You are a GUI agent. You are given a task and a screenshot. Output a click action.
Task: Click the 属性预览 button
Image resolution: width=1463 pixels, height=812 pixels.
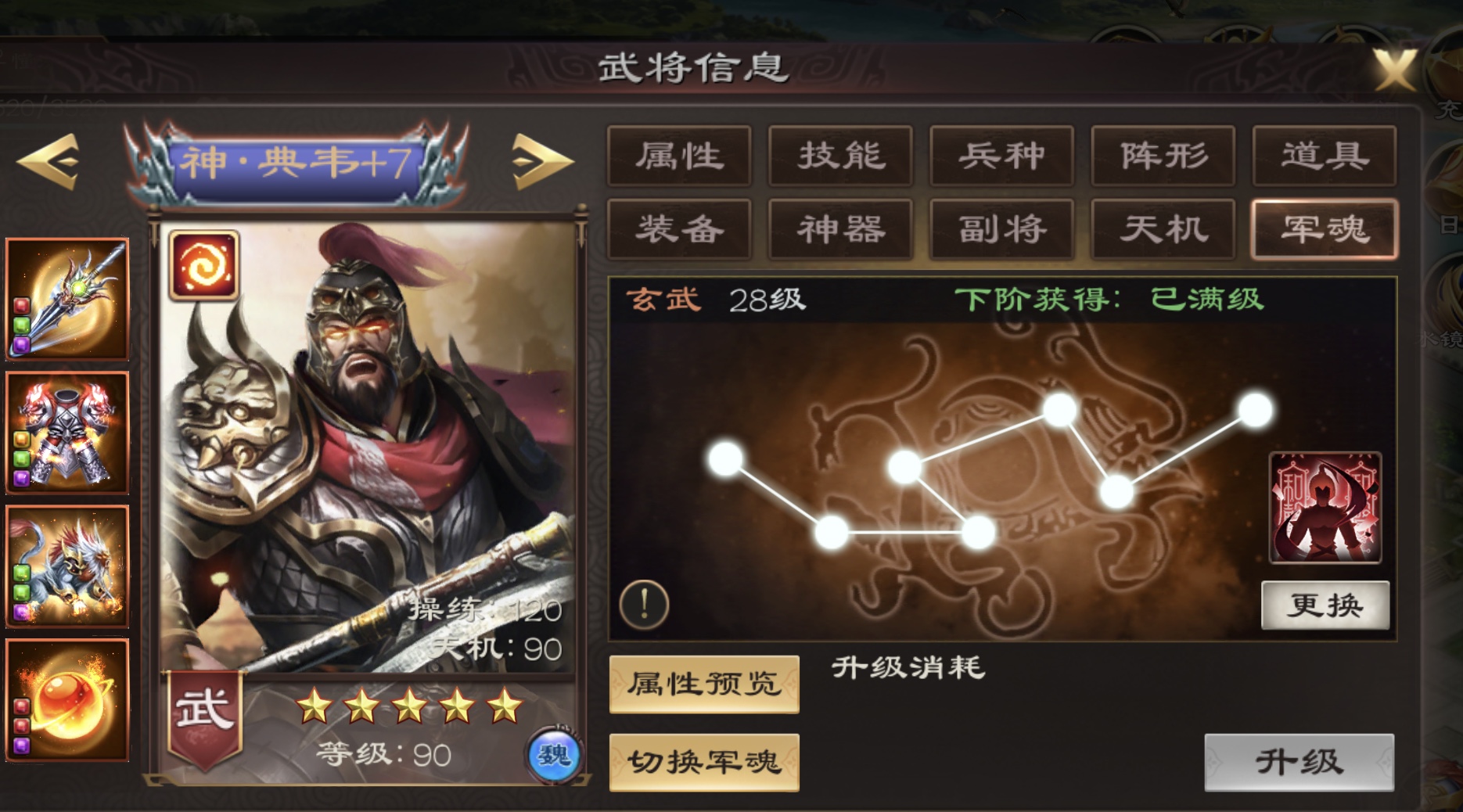coord(704,684)
